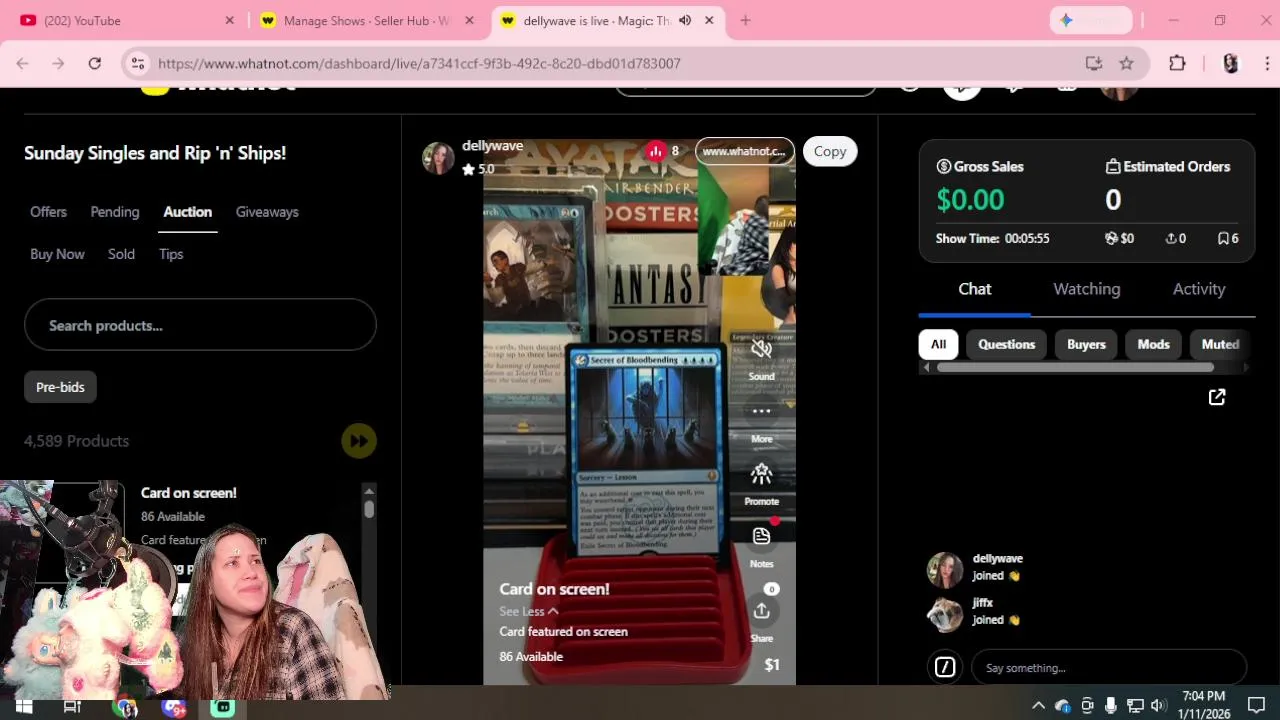
Task: Open the Buy Now tab
Action: (x=57, y=254)
